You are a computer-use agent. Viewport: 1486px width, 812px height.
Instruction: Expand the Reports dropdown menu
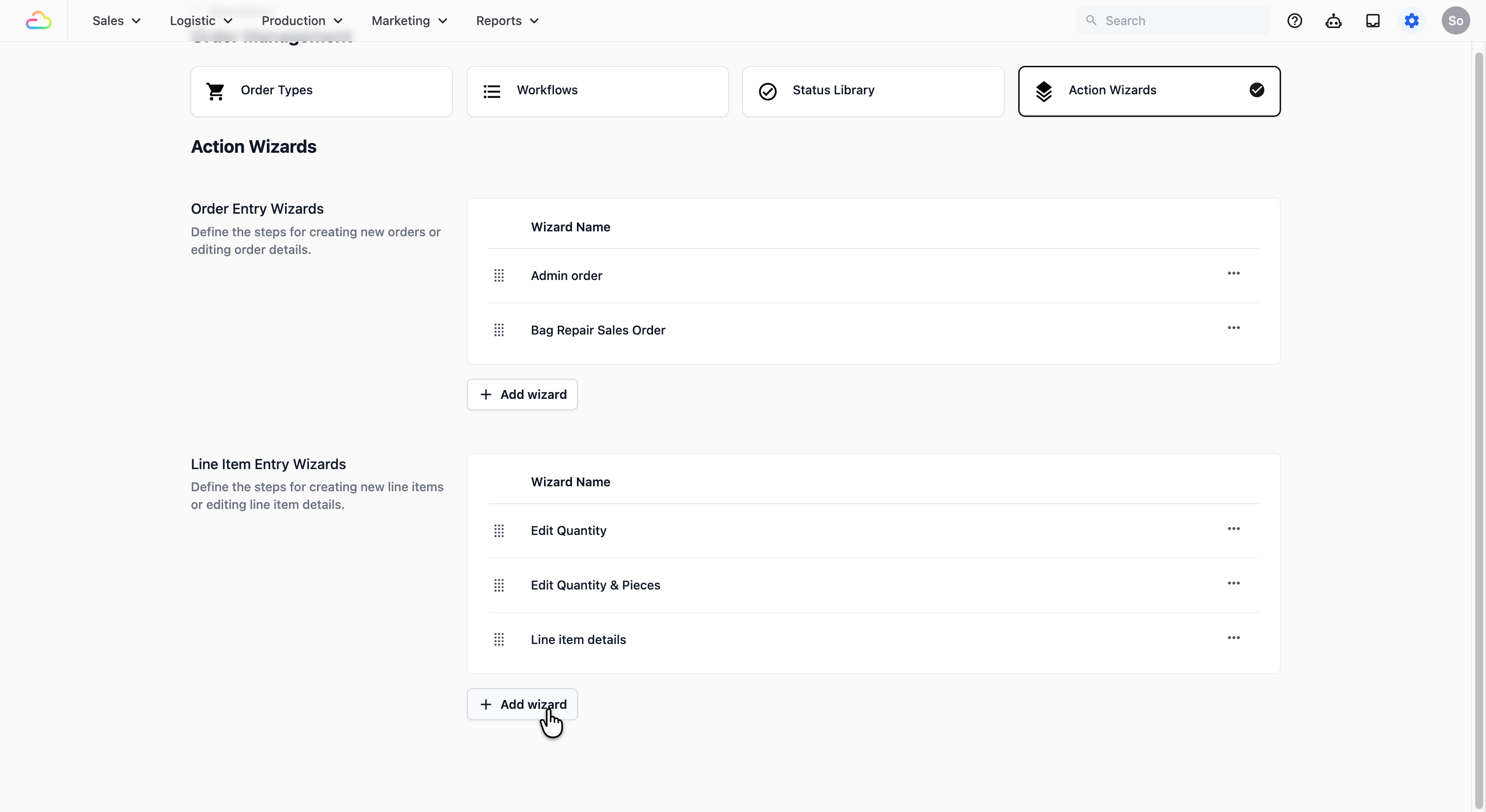point(507,21)
